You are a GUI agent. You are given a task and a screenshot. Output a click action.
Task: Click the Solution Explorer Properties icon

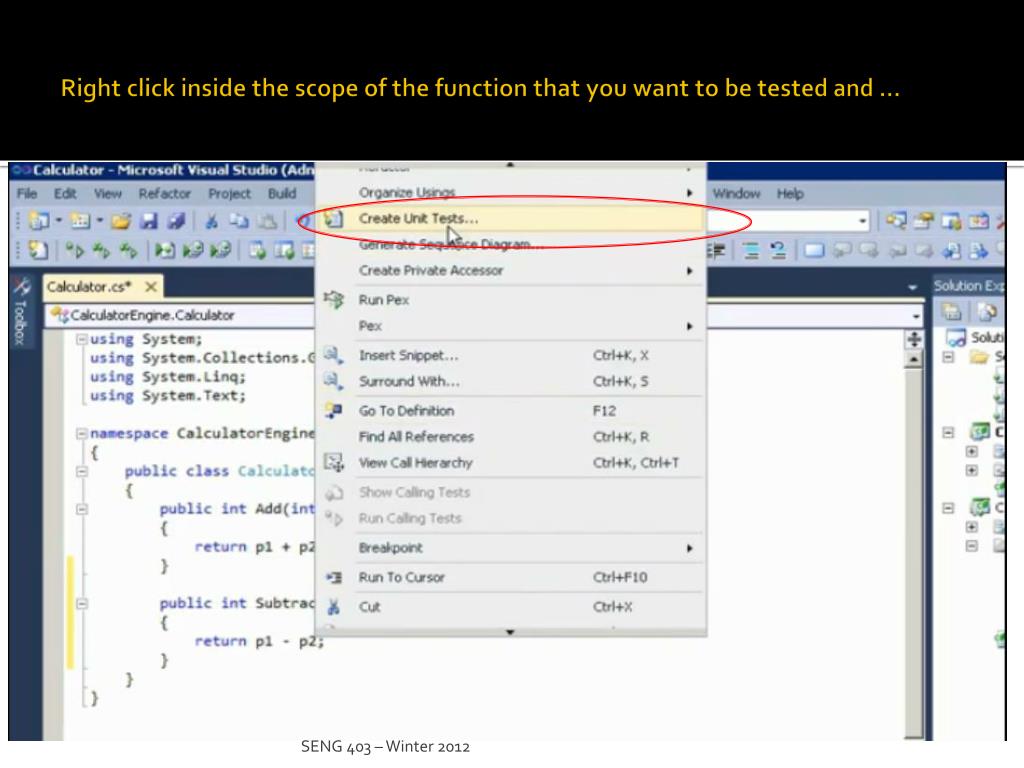pos(952,312)
